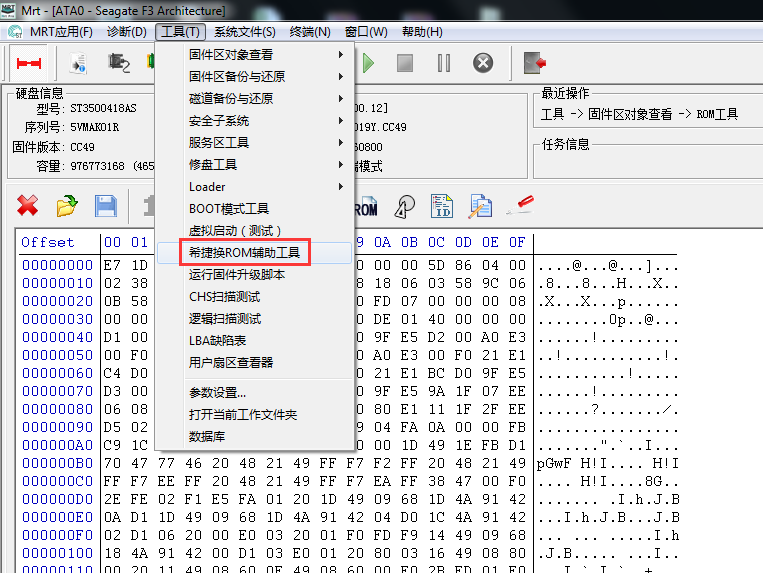
Task: Click the red screwdriver tool icon
Action: [520, 206]
